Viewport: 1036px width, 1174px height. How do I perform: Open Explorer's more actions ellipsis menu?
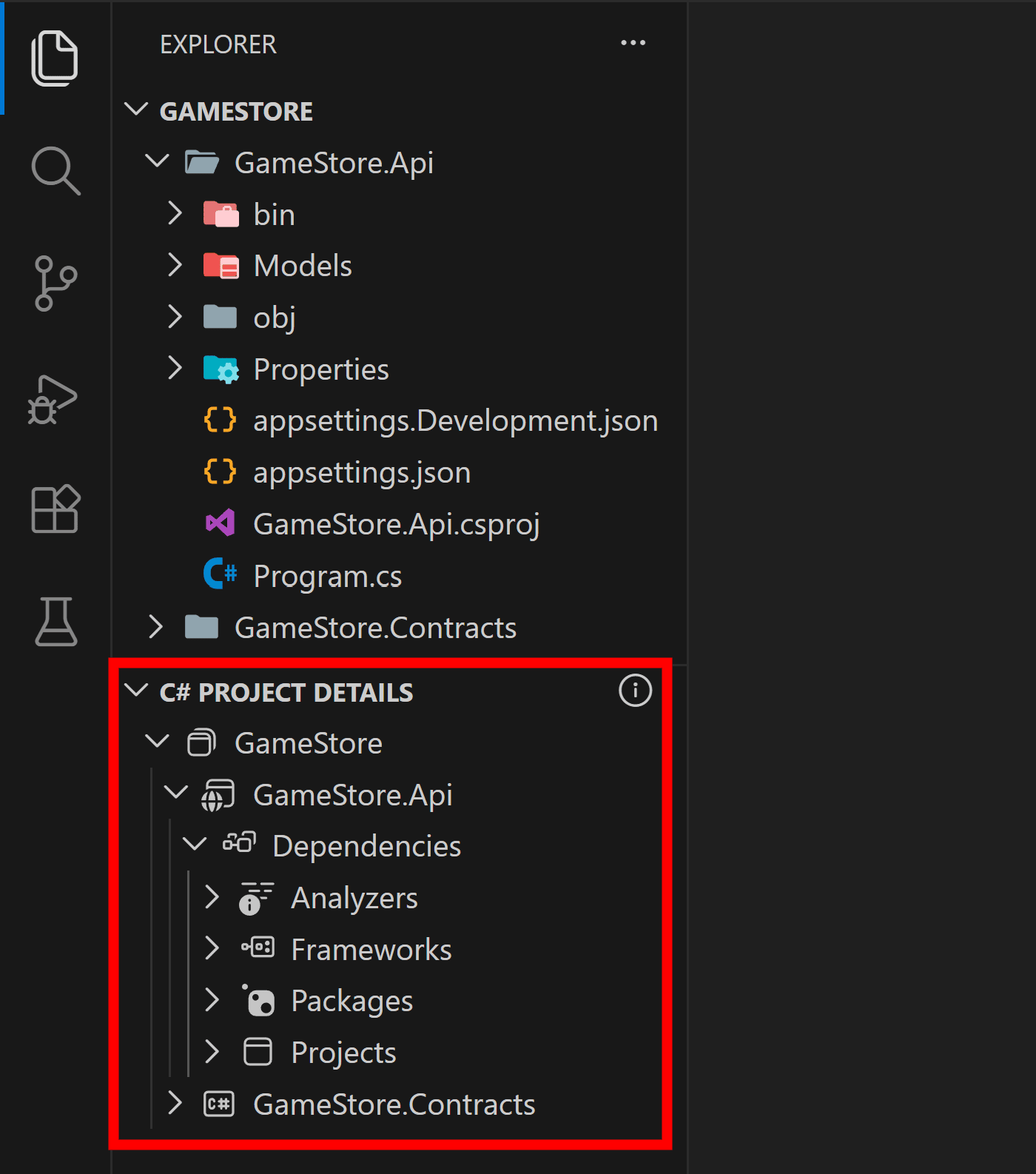click(633, 43)
